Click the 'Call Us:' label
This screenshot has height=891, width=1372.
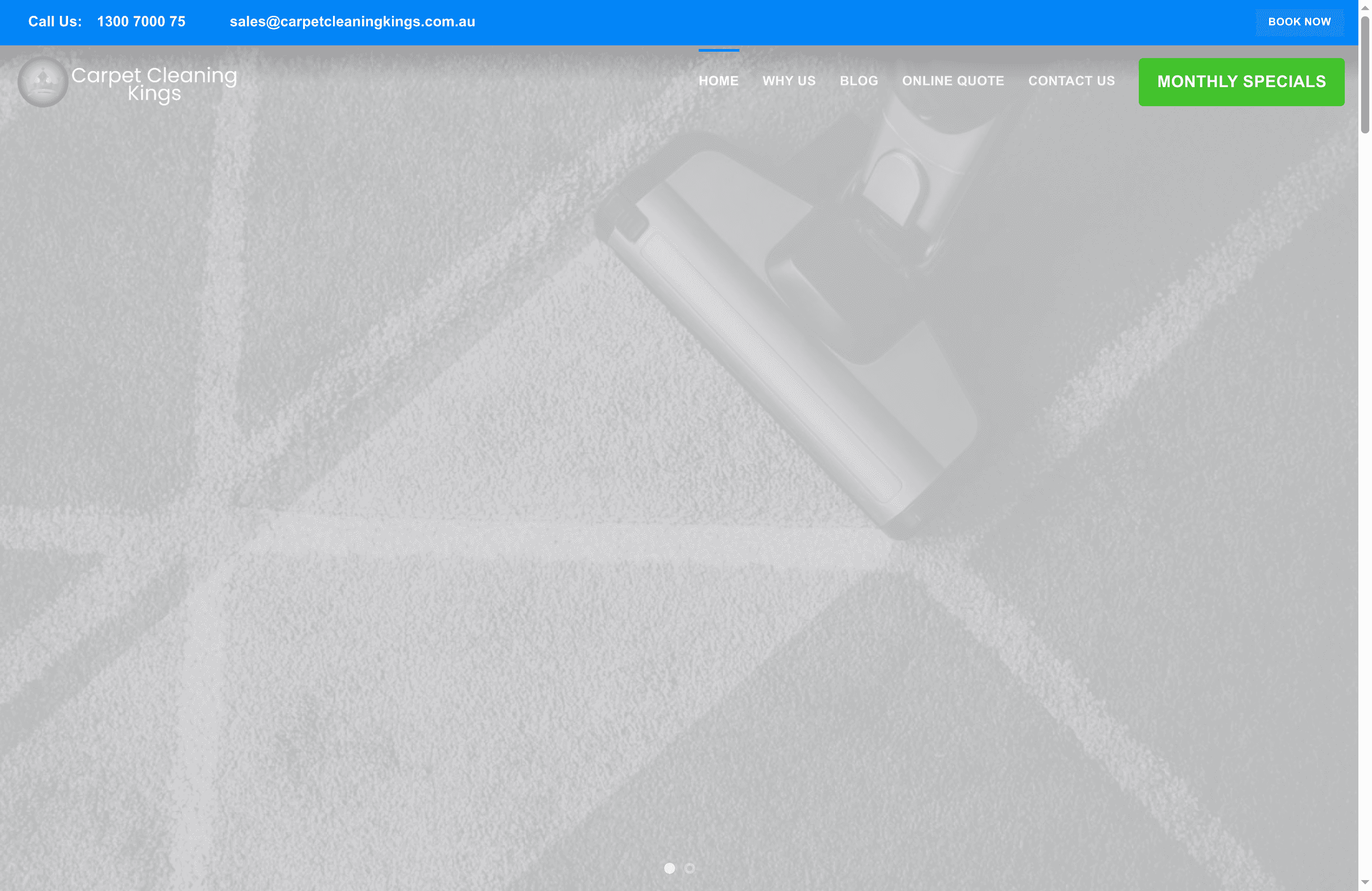[x=55, y=22]
